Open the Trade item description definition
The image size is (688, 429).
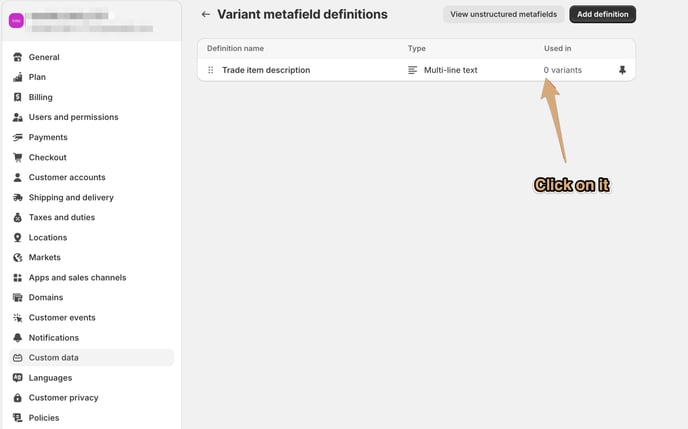[x=266, y=70]
